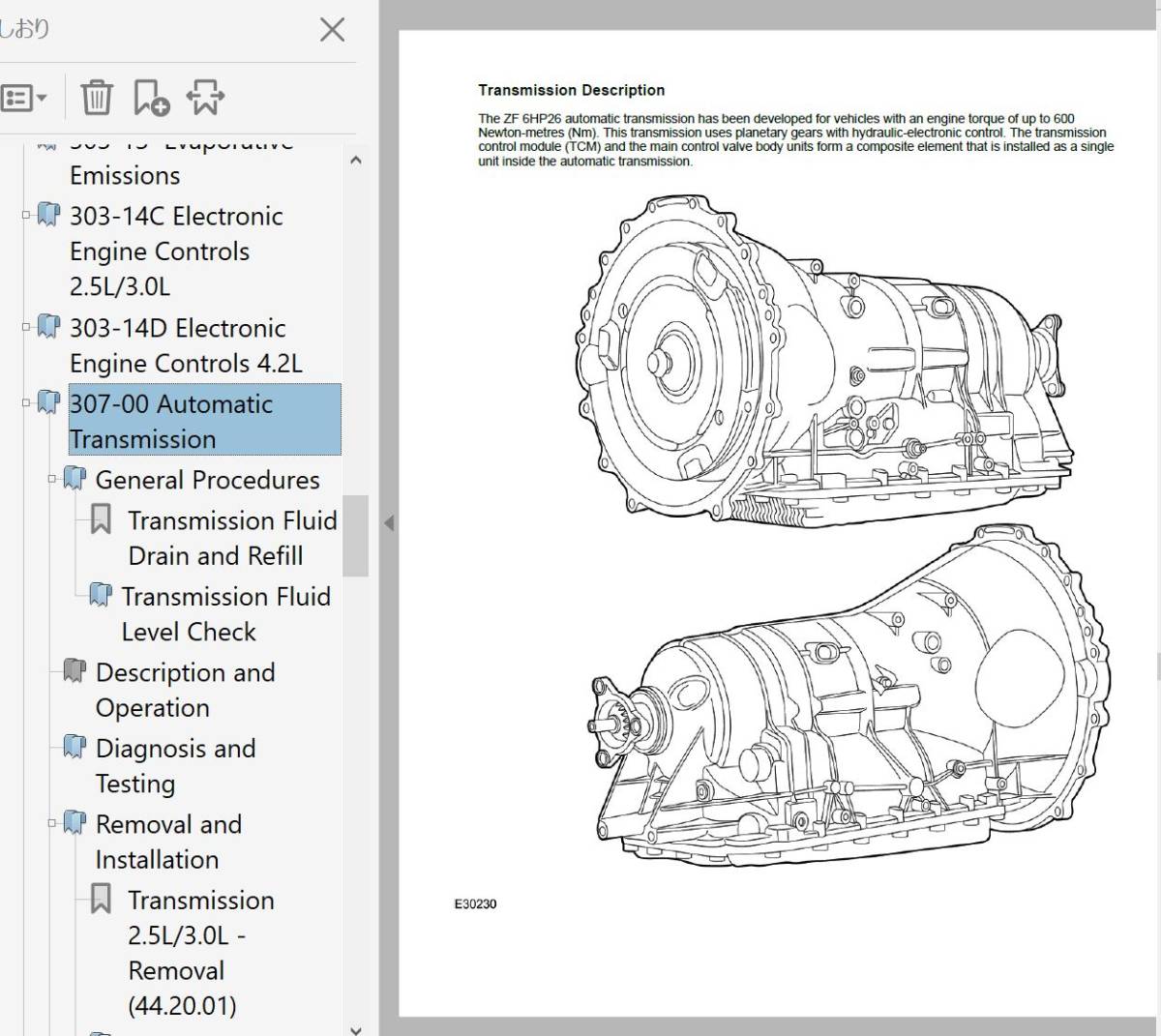
Task: Close the bookmarks panel
Action: (x=332, y=30)
